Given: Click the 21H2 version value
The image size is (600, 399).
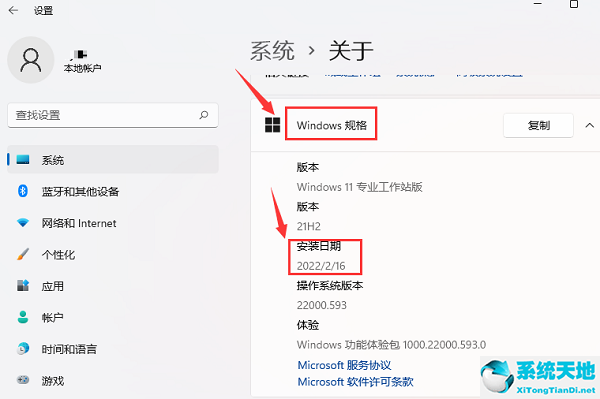Looking at the screenshot, I should [308, 226].
